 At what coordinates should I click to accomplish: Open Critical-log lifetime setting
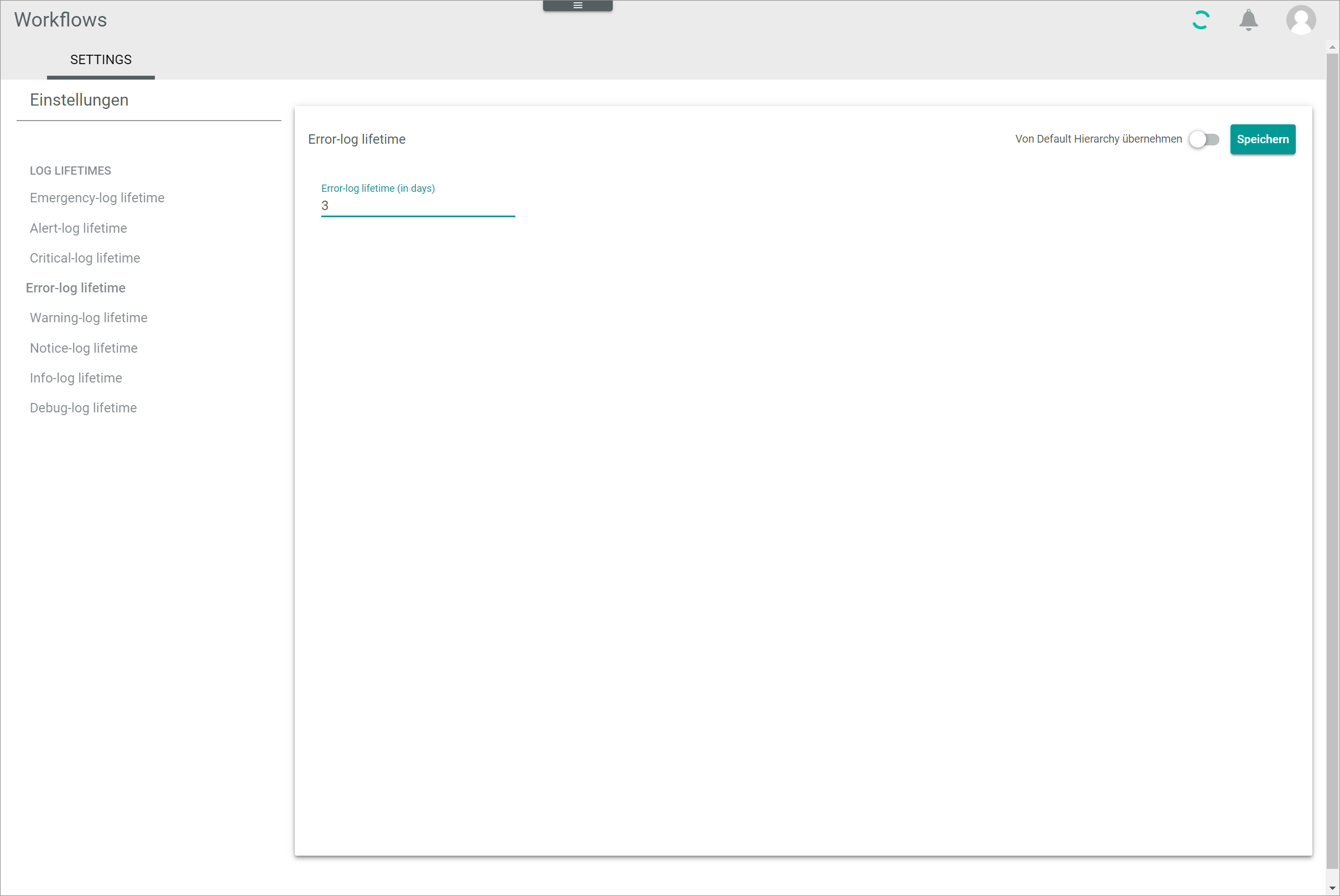coord(85,258)
